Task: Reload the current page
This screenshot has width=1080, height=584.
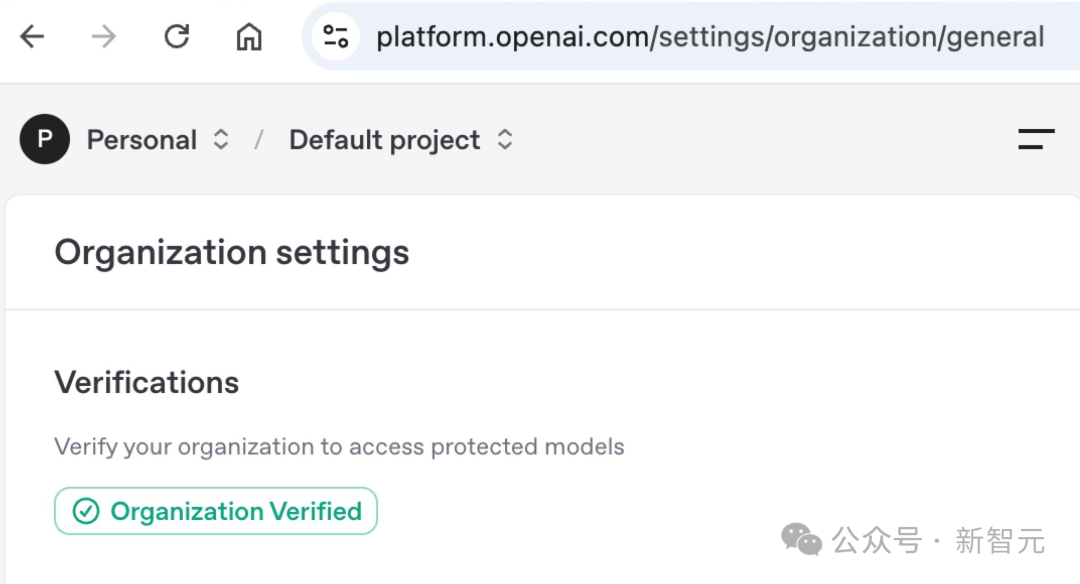Action: click(177, 38)
